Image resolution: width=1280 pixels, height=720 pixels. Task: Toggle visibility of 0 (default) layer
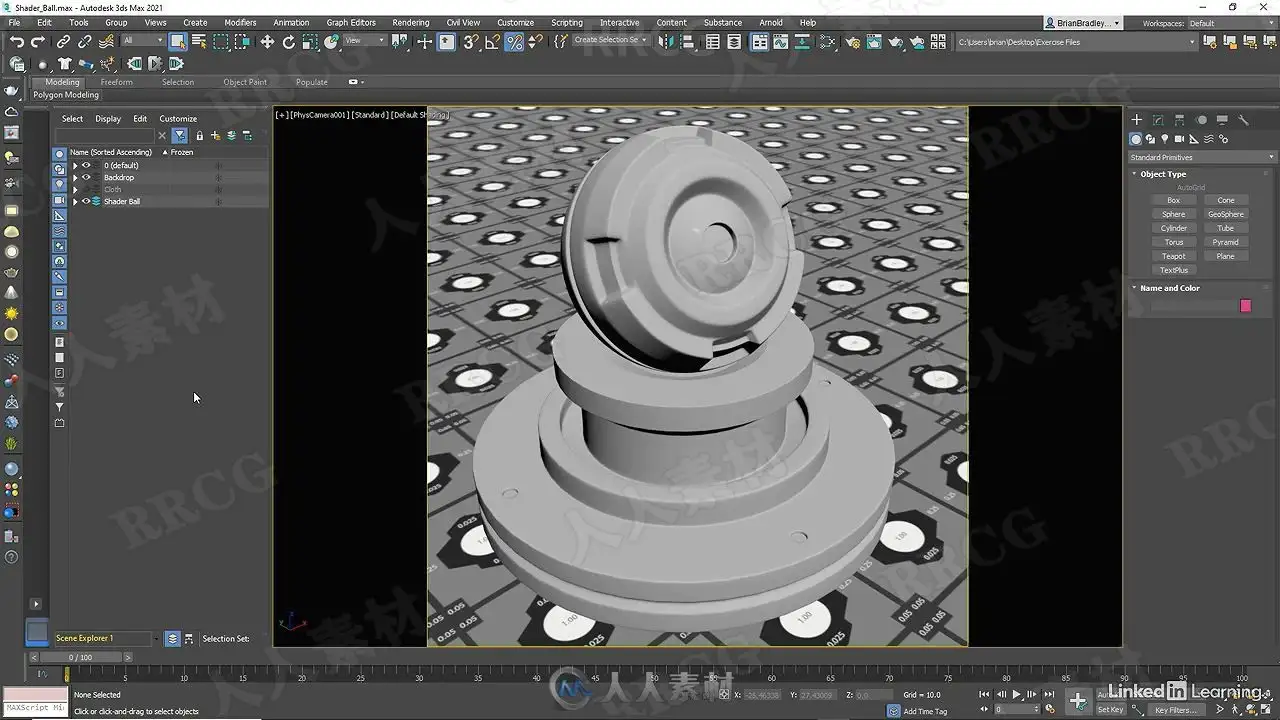pyautogui.click(x=86, y=165)
